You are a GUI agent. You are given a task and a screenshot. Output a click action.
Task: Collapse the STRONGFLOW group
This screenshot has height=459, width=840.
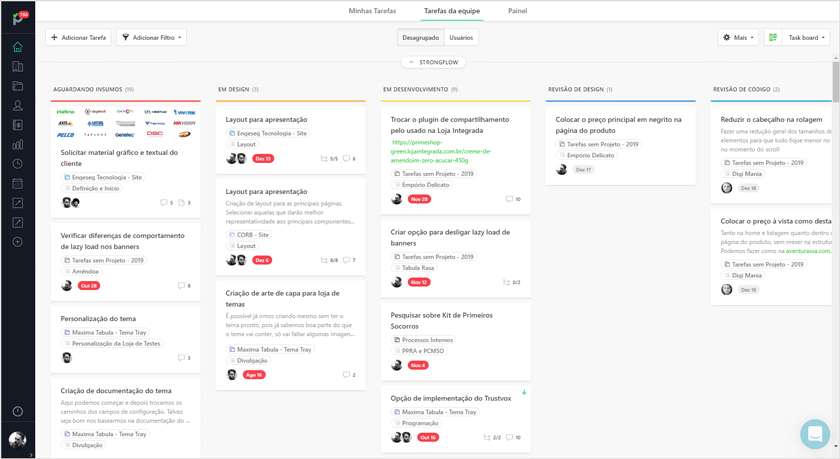(433, 62)
